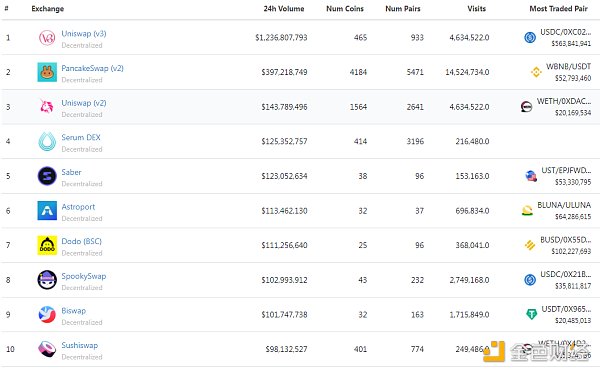Sort by Visits column header

[476, 9]
